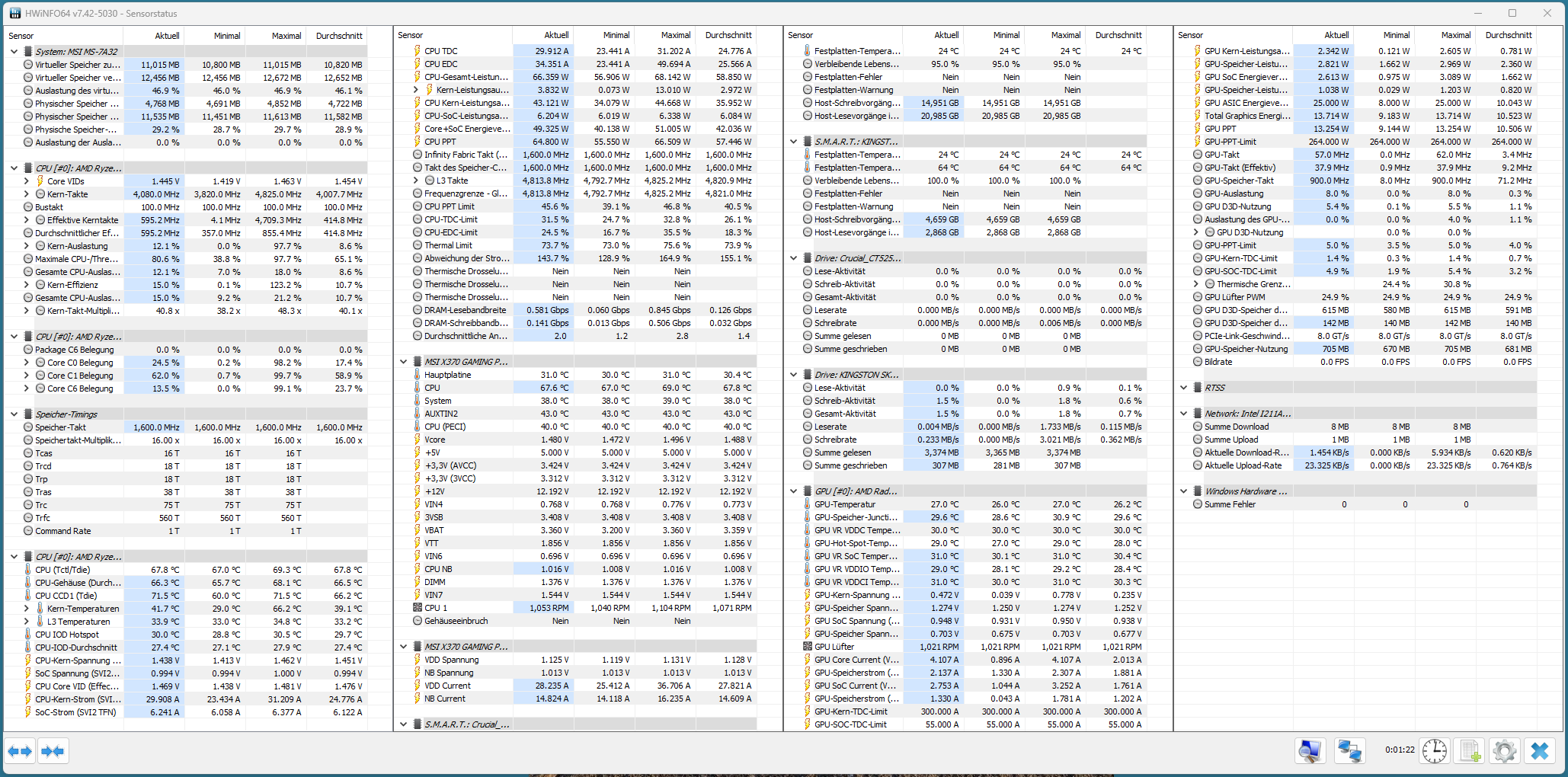Collapse the Windows Hardware... group
The width and height of the screenshot is (1568, 777).
1183,491
